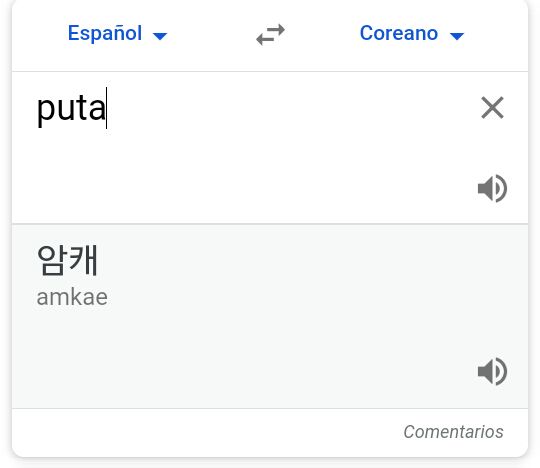Open the Español source language dropdown arrow
Viewport: 540px width, 468px height.
160,35
